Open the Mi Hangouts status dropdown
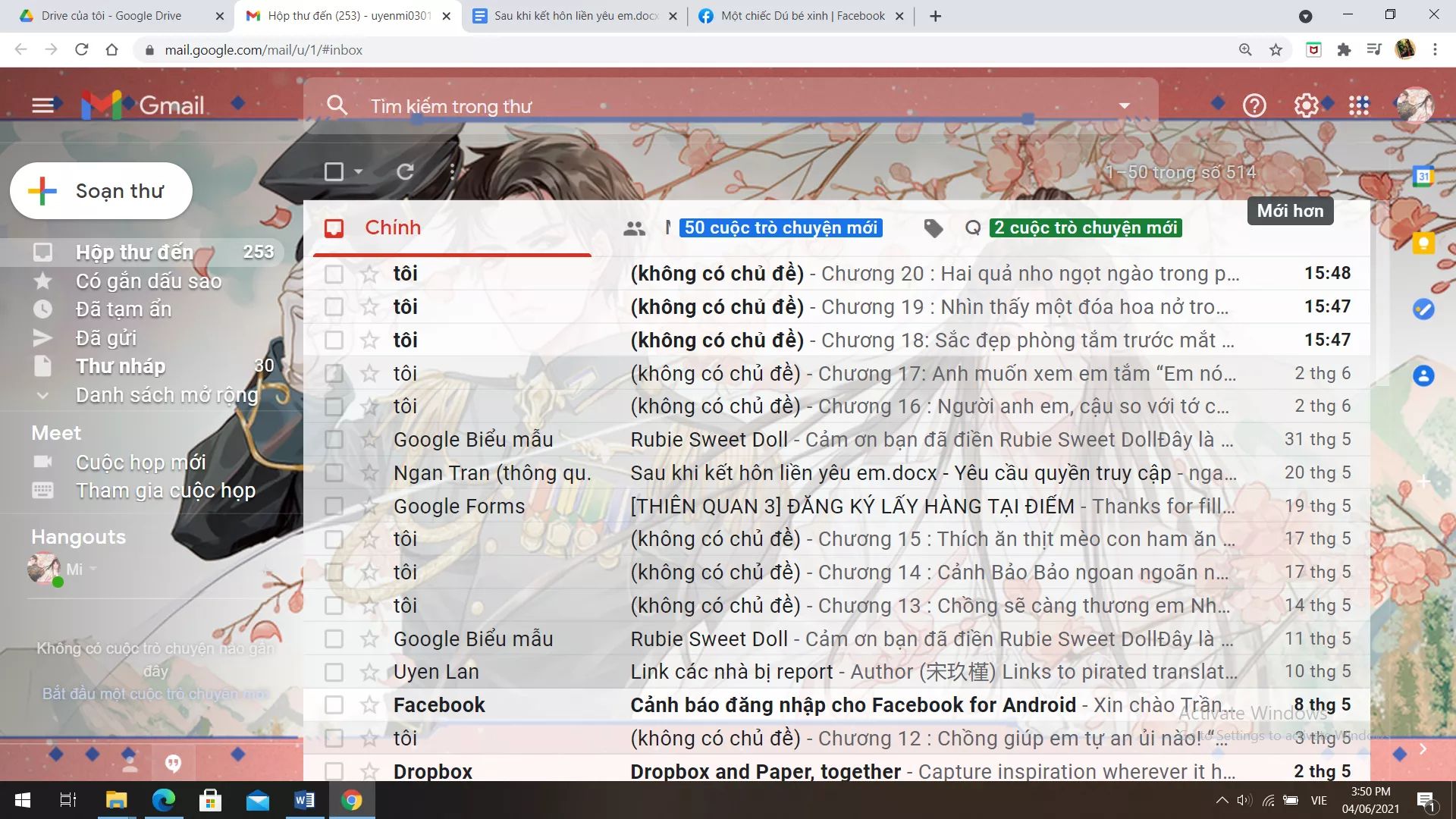The width and height of the screenshot is (1456, 819). point(93,569)
